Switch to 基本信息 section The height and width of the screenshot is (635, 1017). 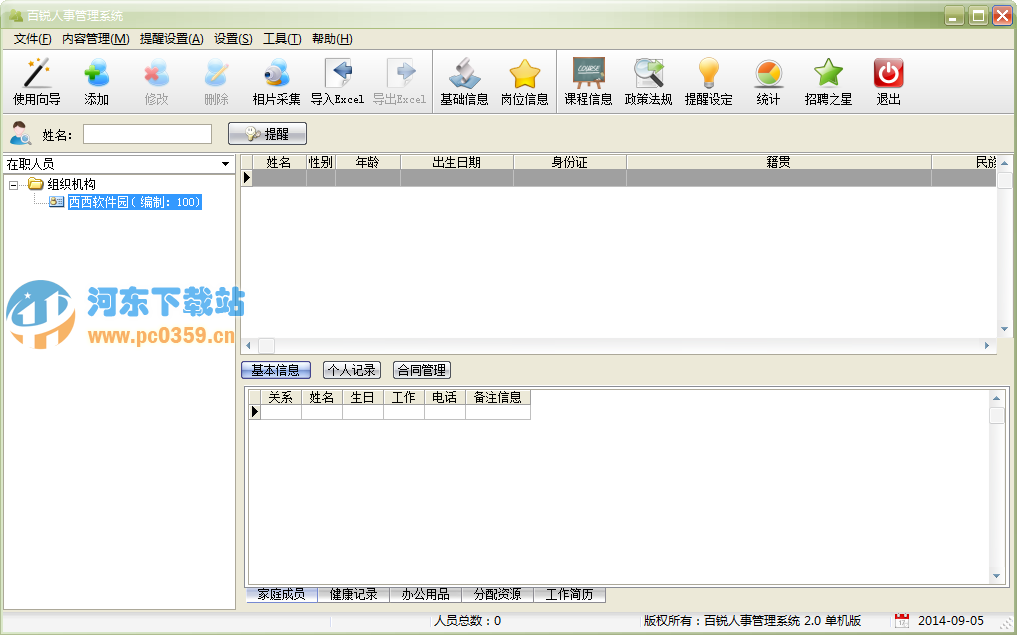tap(276, 370)
